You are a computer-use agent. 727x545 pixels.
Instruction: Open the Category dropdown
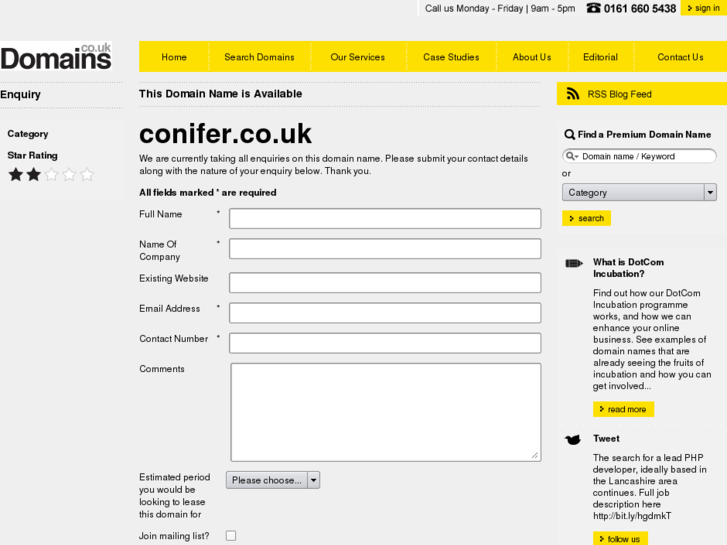[x=639, y=192]
